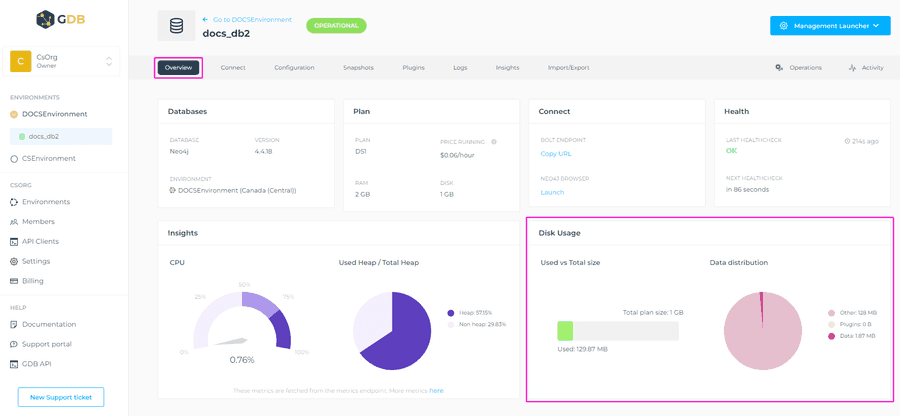Switch to the Connect tab
This screenshot has width=900, height=416.
pyautogui.click(x=233, y=68)
